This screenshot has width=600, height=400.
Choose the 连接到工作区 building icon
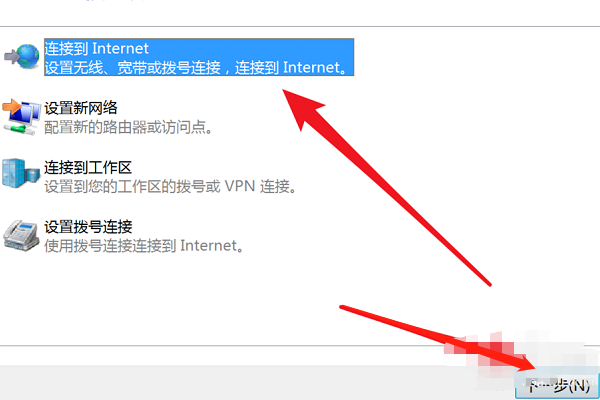[x=21, y=173]
